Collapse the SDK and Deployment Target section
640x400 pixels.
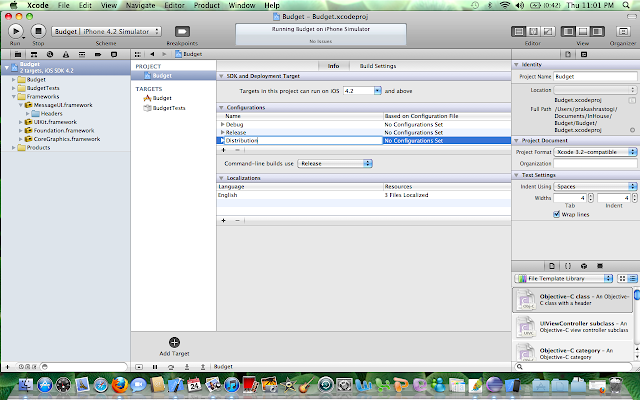pos(221,76)
